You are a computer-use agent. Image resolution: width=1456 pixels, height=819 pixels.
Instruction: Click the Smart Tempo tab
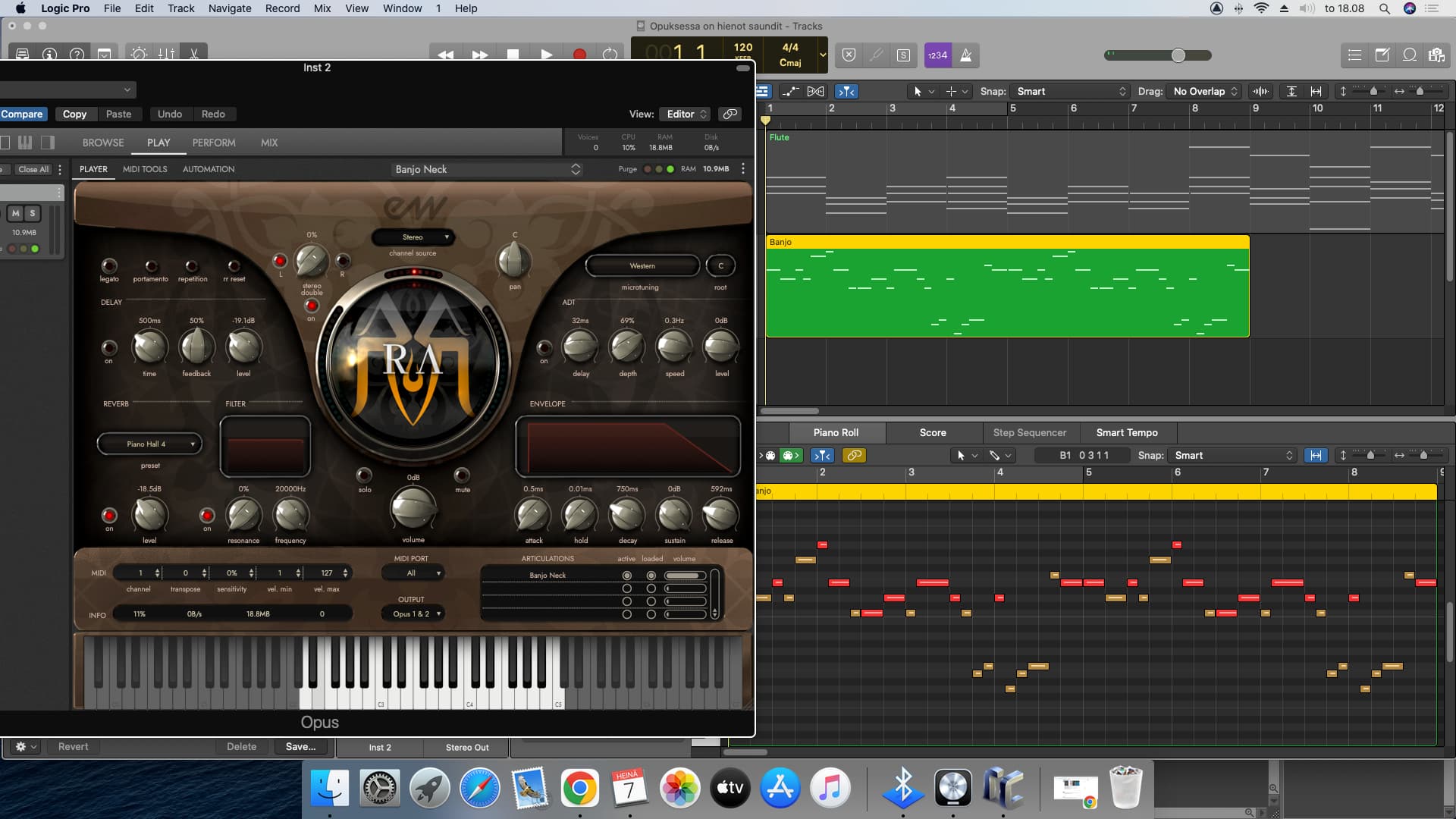pyautogui.click(x=1127, y=433)
